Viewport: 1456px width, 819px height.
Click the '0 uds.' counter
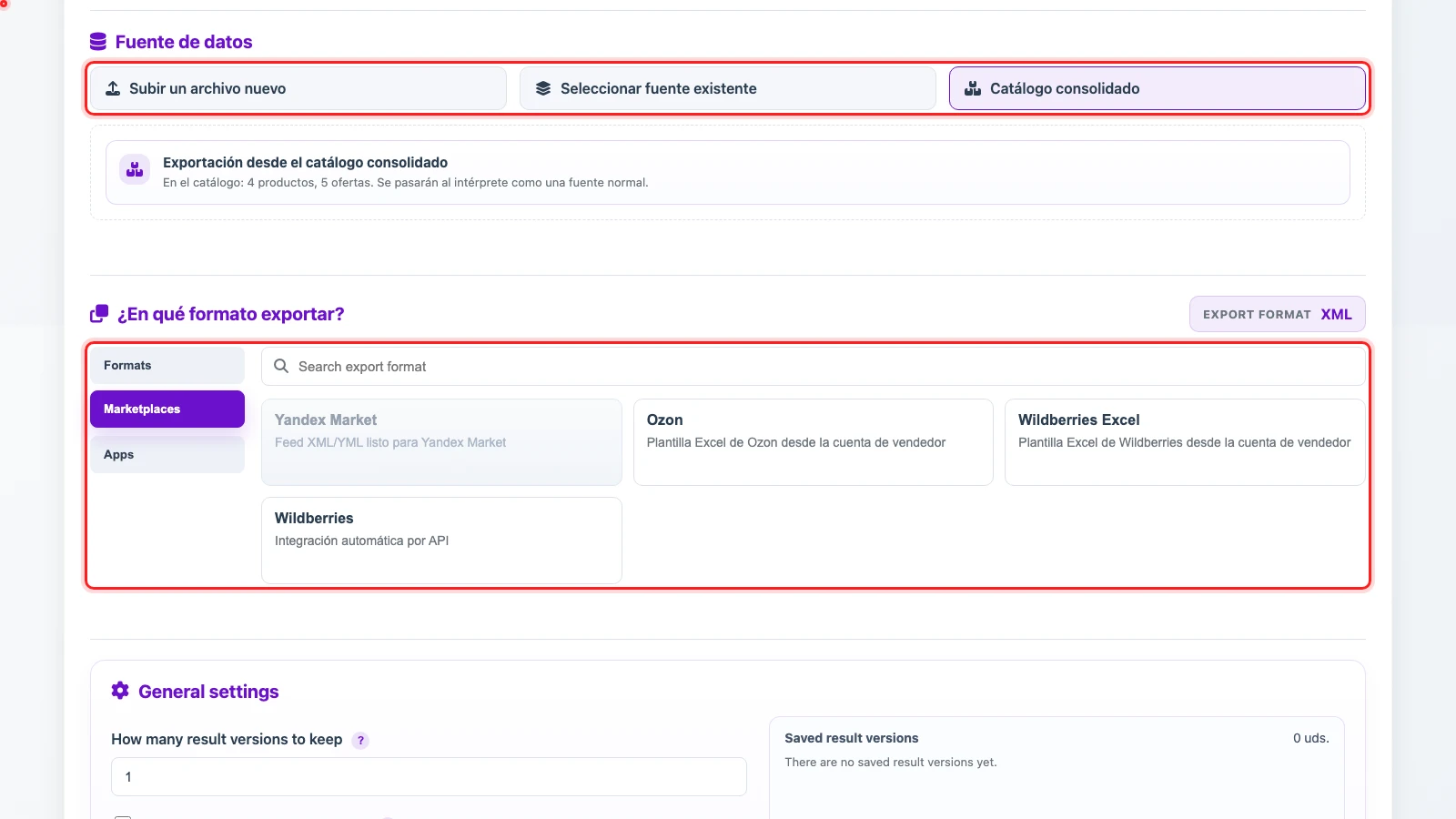pos(1311,738)
